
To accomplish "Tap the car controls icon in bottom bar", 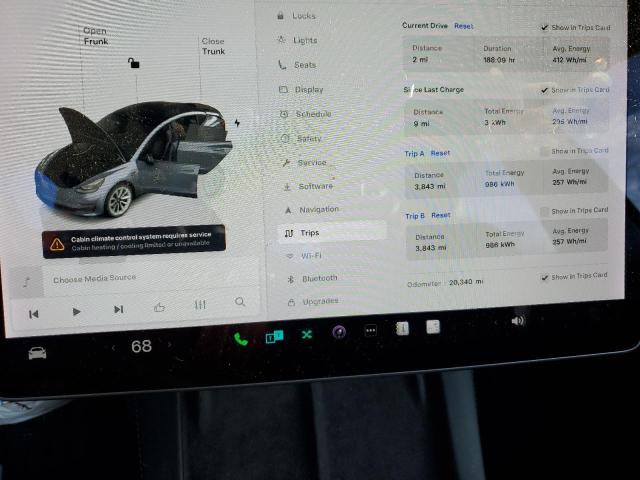I will 37,353.
